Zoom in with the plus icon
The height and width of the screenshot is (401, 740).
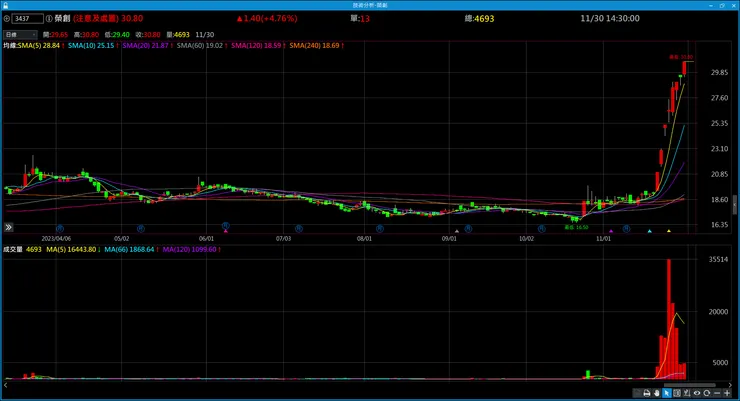(x=727, y=393)
